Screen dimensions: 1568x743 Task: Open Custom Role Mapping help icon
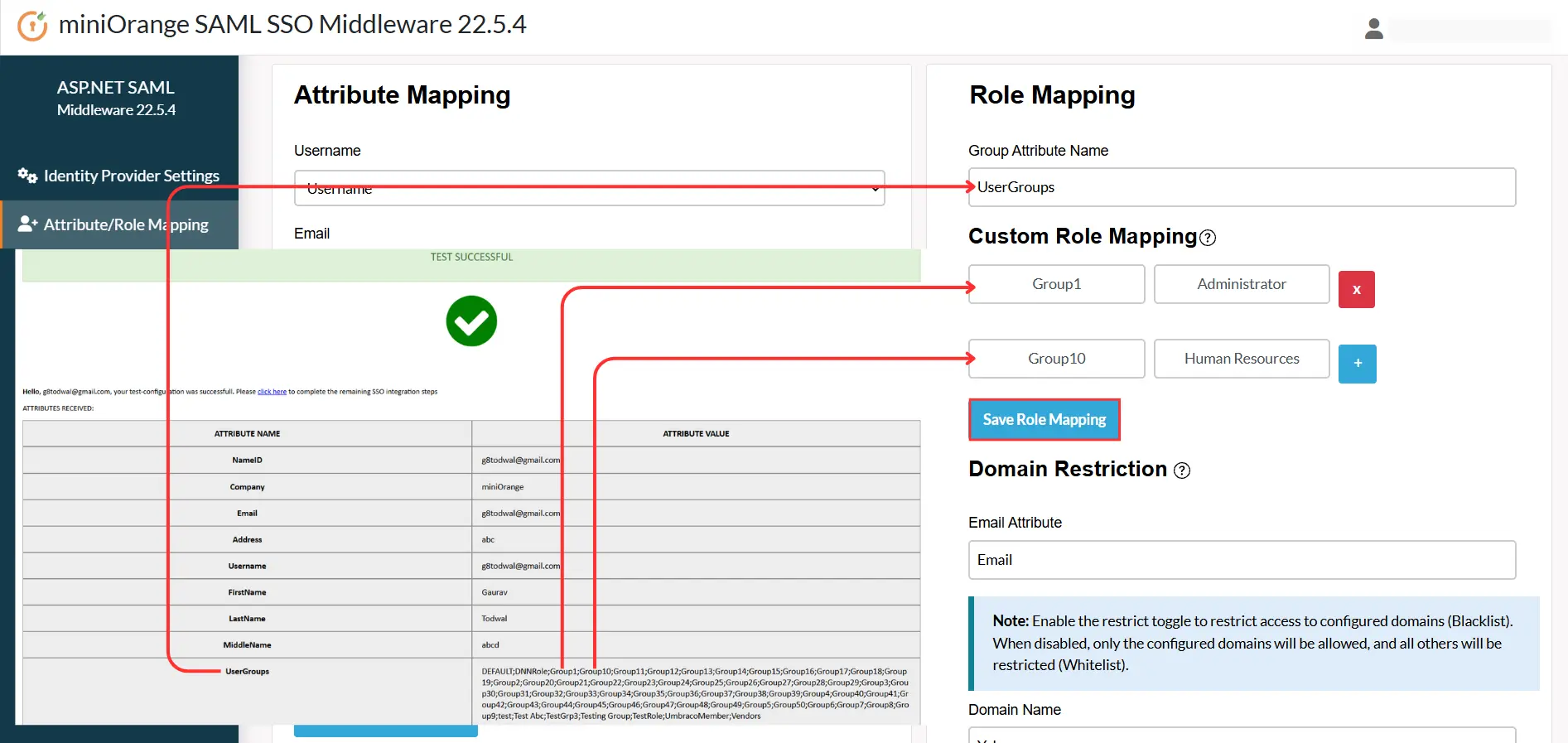(1208, 238)
